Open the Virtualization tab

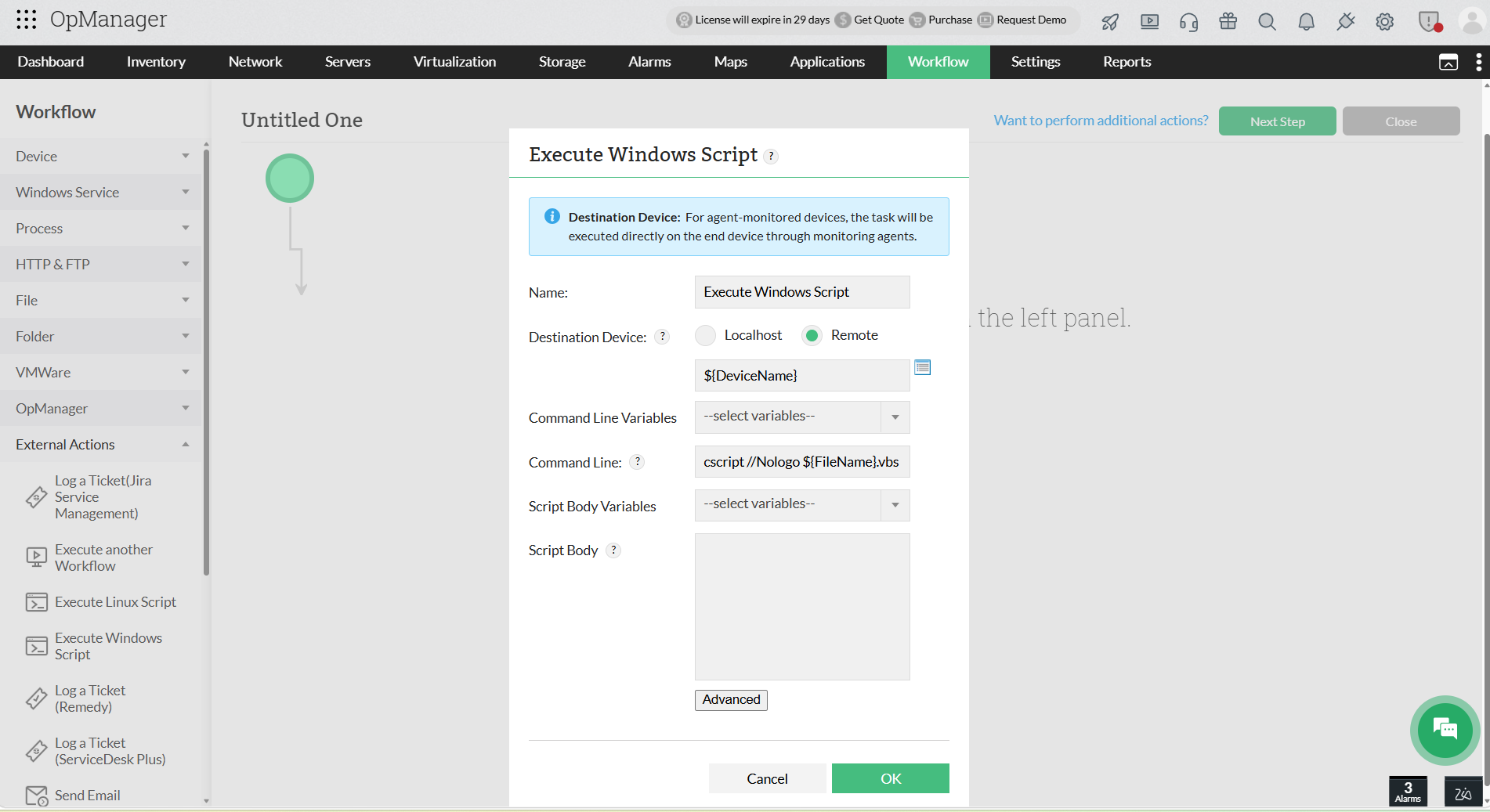[x=454, y=62]
